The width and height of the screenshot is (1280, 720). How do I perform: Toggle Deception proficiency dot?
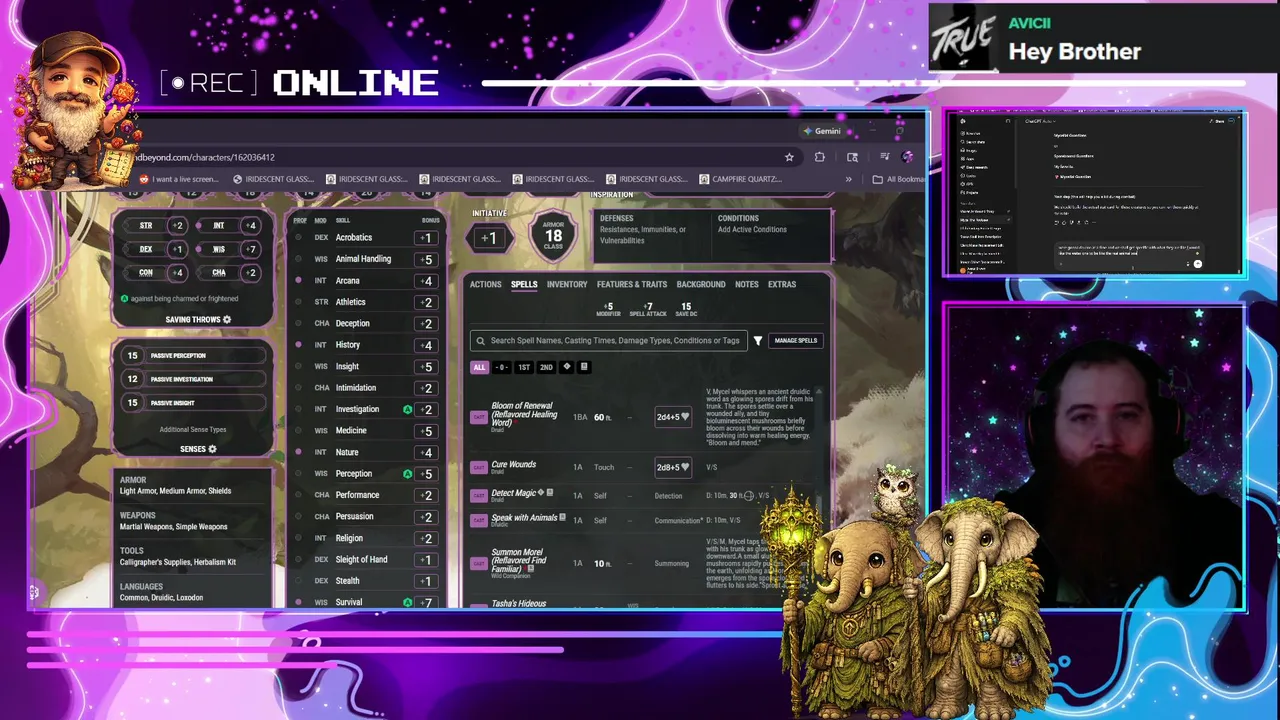(298, 324)
